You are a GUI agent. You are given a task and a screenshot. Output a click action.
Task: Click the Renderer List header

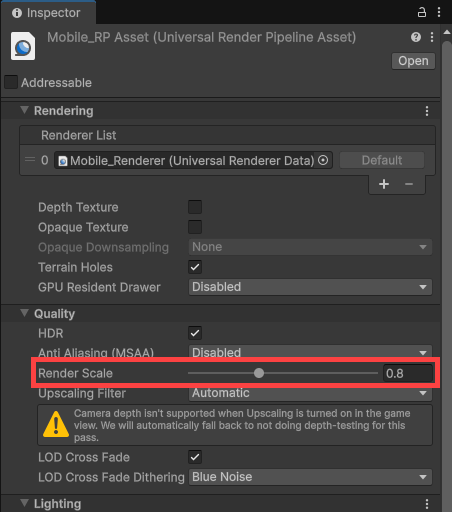[228, 135]
